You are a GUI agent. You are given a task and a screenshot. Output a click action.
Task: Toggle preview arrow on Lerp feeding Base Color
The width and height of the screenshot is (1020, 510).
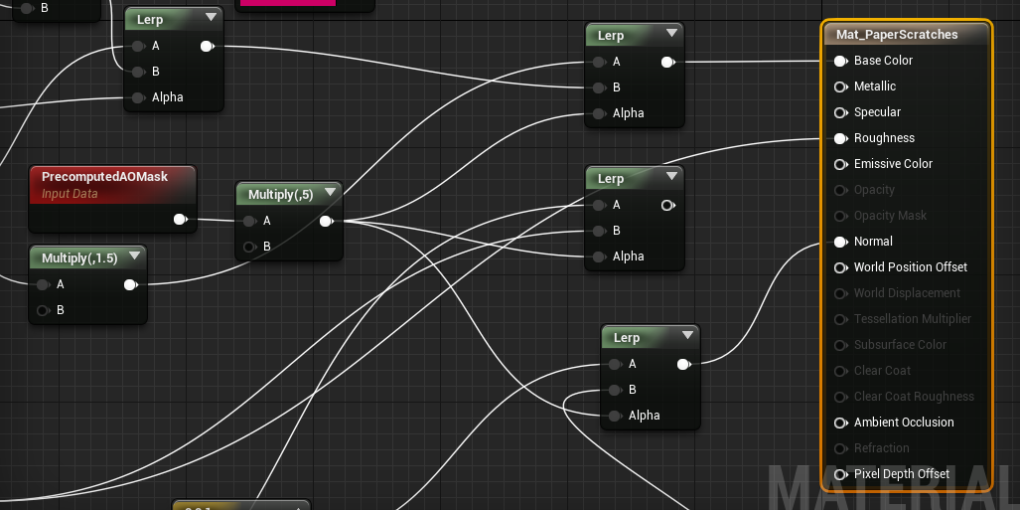click(x=672, y=33)
